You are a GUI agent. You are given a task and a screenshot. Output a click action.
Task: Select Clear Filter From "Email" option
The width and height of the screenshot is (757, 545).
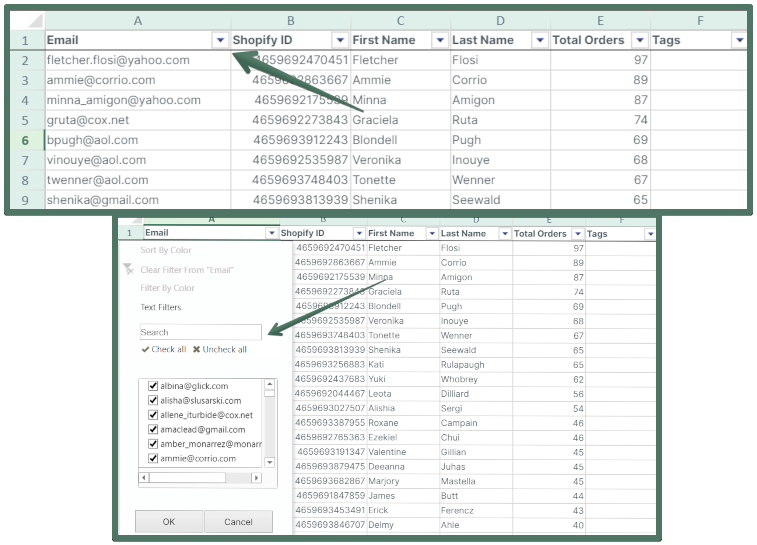pyautogui.click(x=187, y=270)
